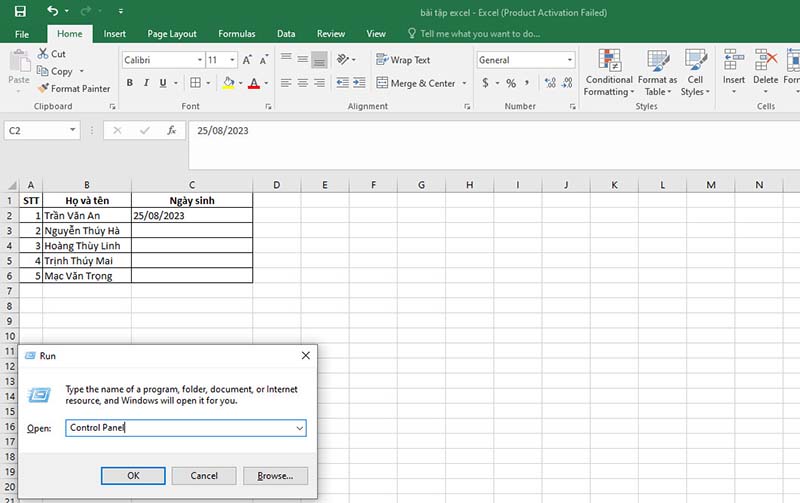Toggle bottom align button
Image resolution: width=800 pixels, height=503 pixels.
pyautogui.click(x=319, y=60)
